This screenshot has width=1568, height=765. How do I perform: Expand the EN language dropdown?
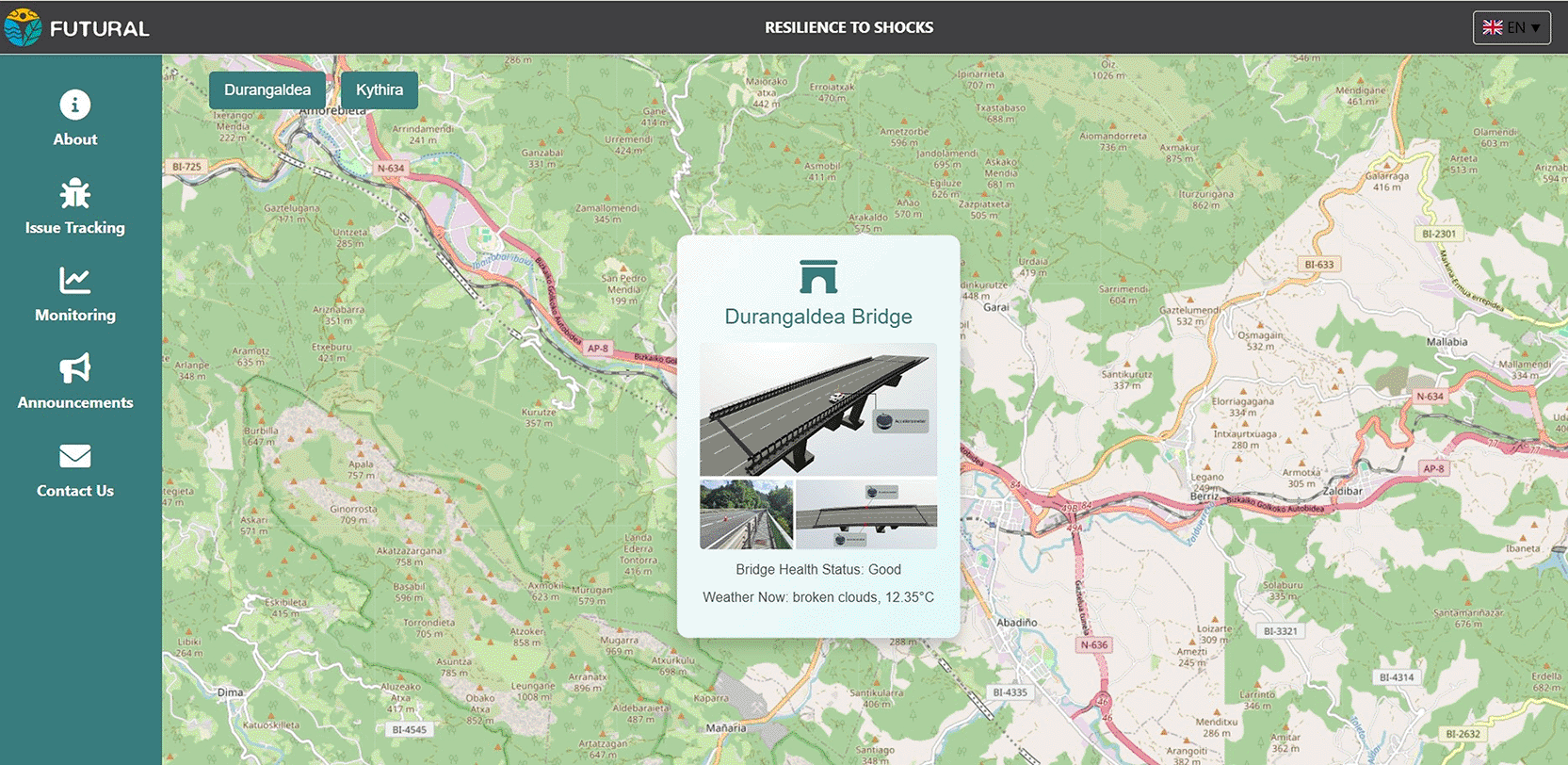pyautogui.click(x=1511, y=27)
